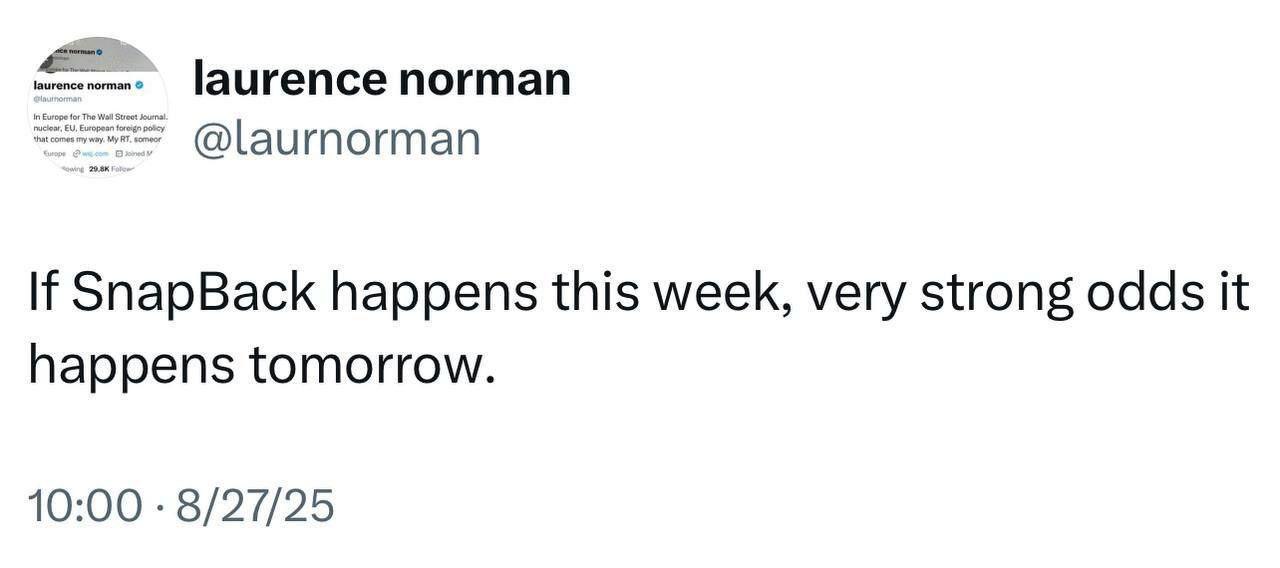Click the "Europe" location text in avatar
The image size is (1280, 568).
point(53,153)
